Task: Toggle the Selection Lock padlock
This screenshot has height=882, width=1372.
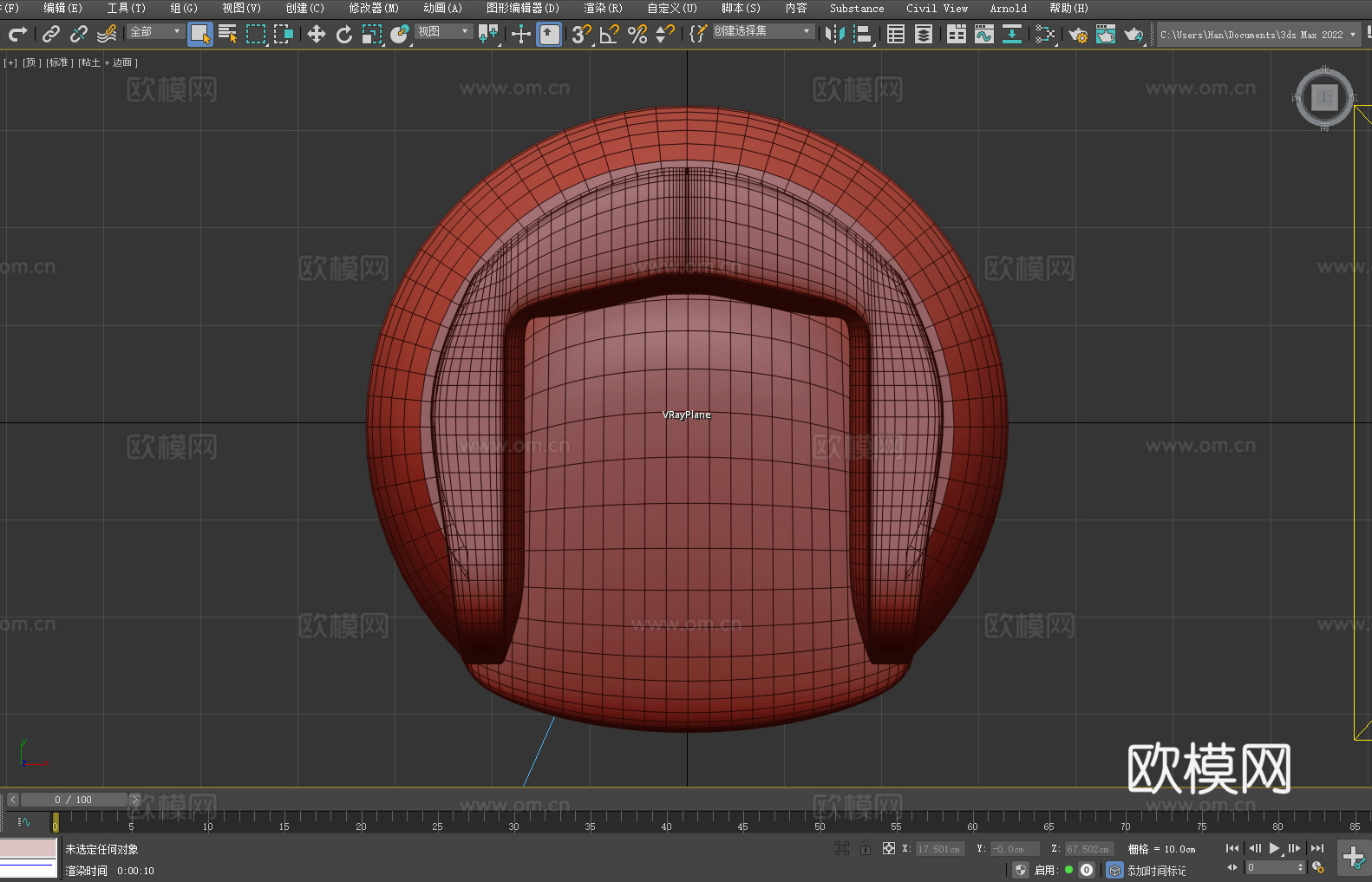Action: tap(866, 848)
